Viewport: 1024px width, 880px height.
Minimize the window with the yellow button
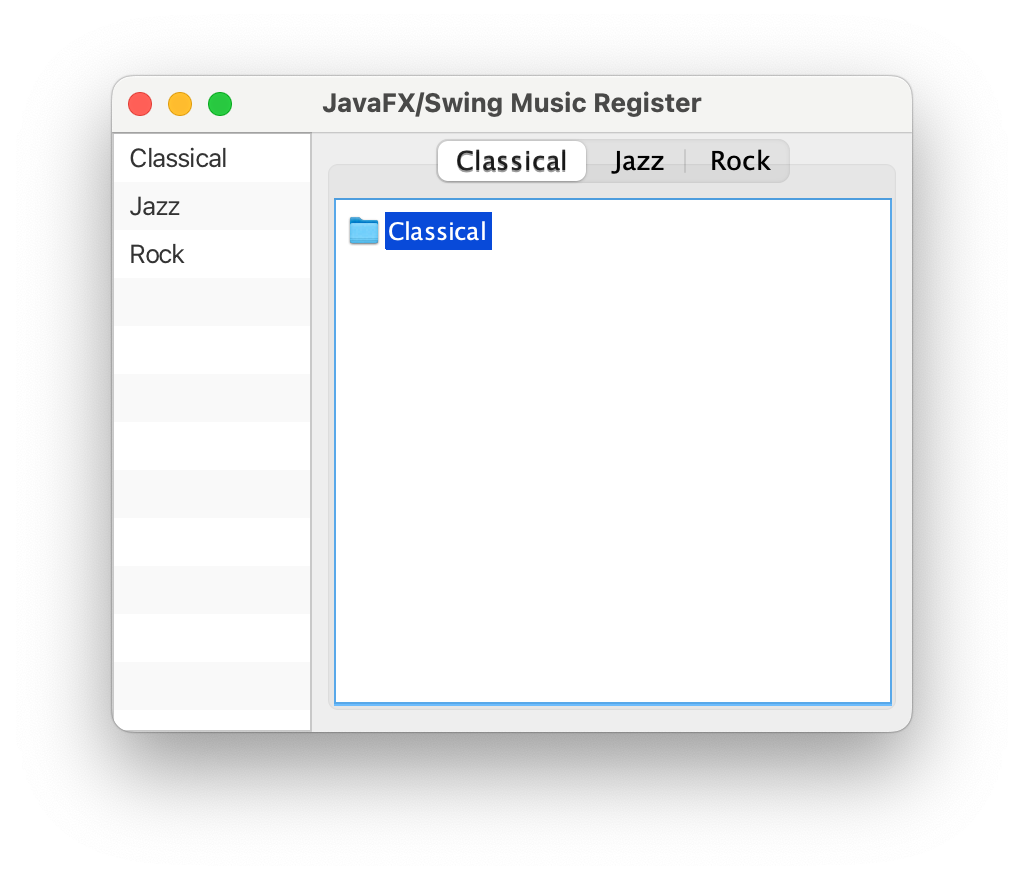pos(180,104)
